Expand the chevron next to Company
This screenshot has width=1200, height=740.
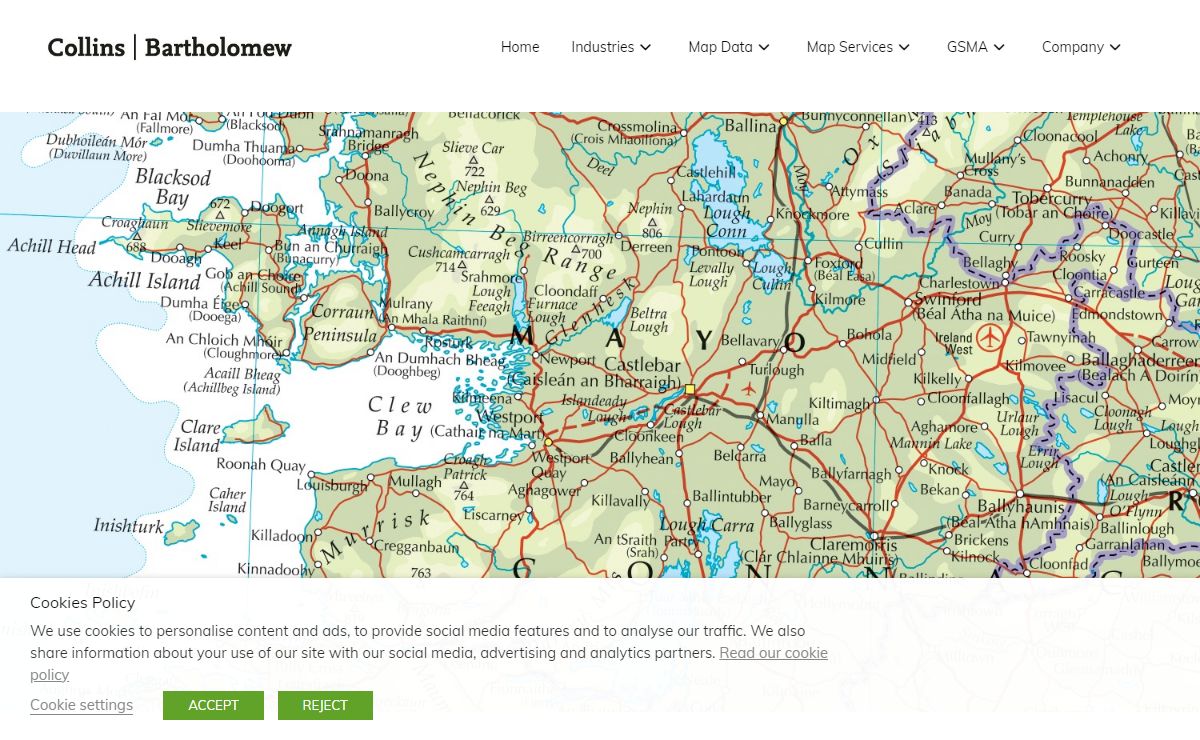tap(1115, 47)
